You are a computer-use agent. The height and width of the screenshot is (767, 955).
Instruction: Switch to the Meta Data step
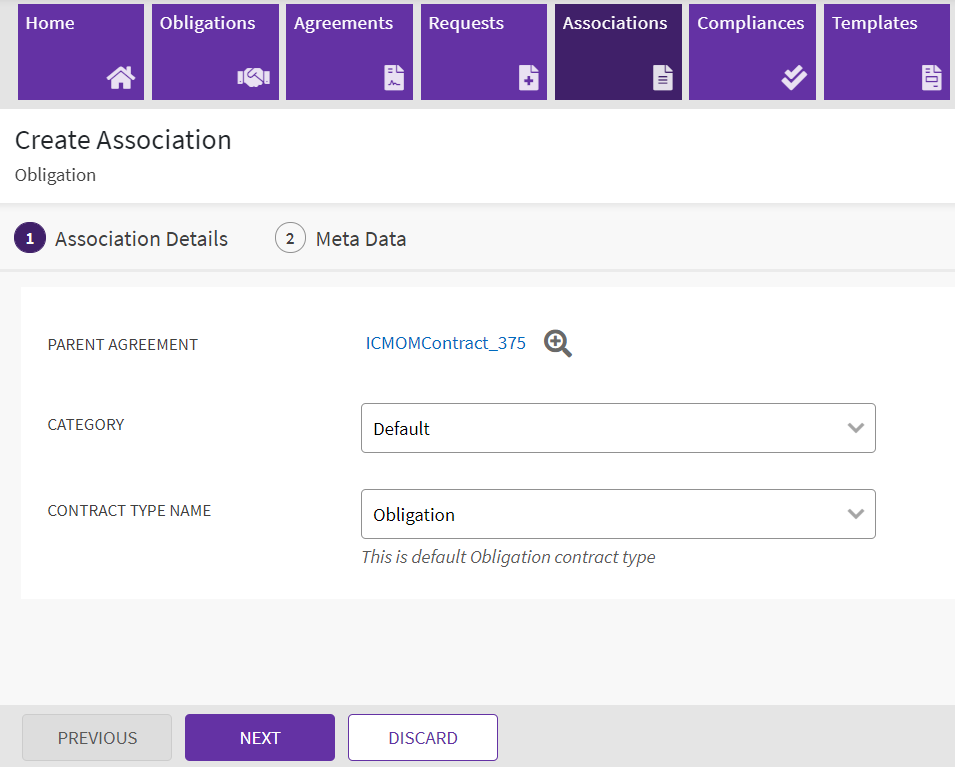click(x=360, y=239)
